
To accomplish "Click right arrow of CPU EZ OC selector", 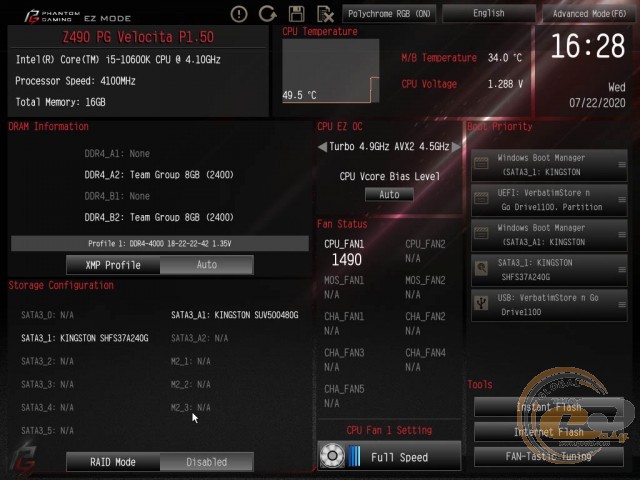I will [x=456, y=147].
